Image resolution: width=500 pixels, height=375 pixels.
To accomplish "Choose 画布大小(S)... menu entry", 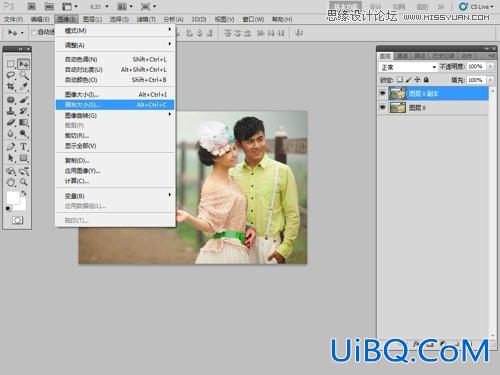I will pyautogui.click(x=115, y=105).
